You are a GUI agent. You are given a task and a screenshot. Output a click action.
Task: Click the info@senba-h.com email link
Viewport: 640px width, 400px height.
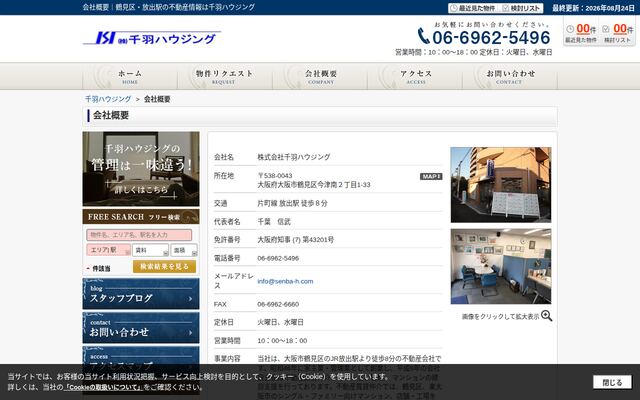coord(285,281)
